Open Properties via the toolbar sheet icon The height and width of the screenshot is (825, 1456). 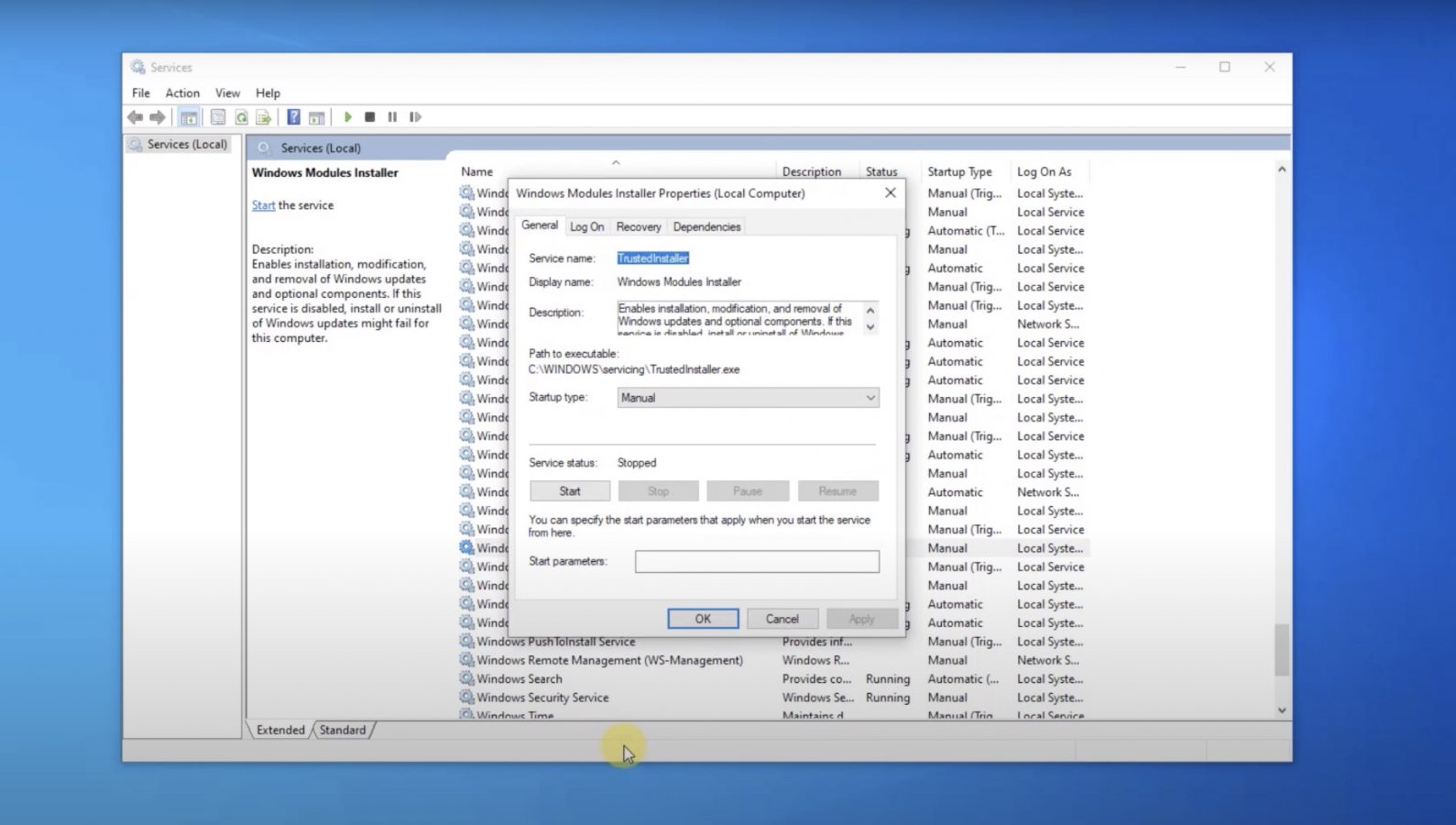coord(218,117)
